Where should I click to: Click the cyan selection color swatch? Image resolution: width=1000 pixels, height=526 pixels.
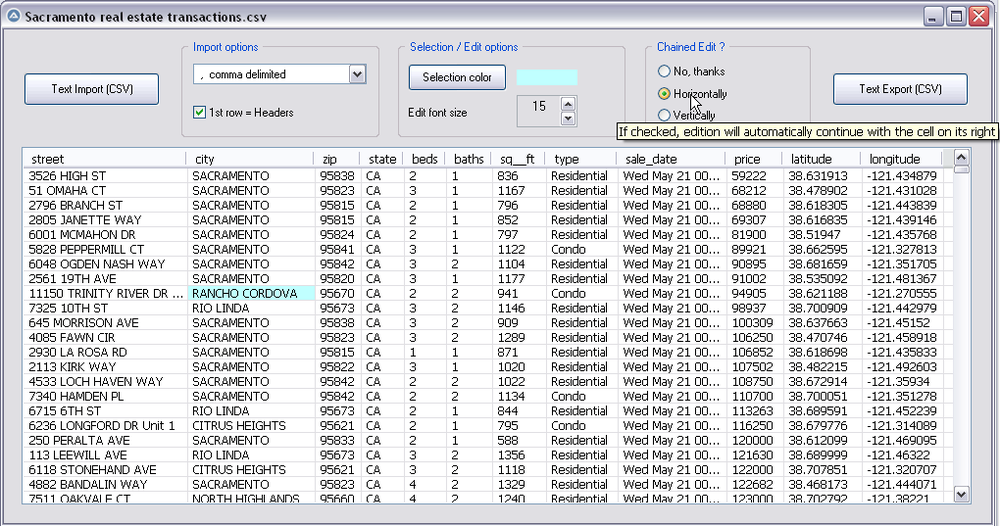546,77
